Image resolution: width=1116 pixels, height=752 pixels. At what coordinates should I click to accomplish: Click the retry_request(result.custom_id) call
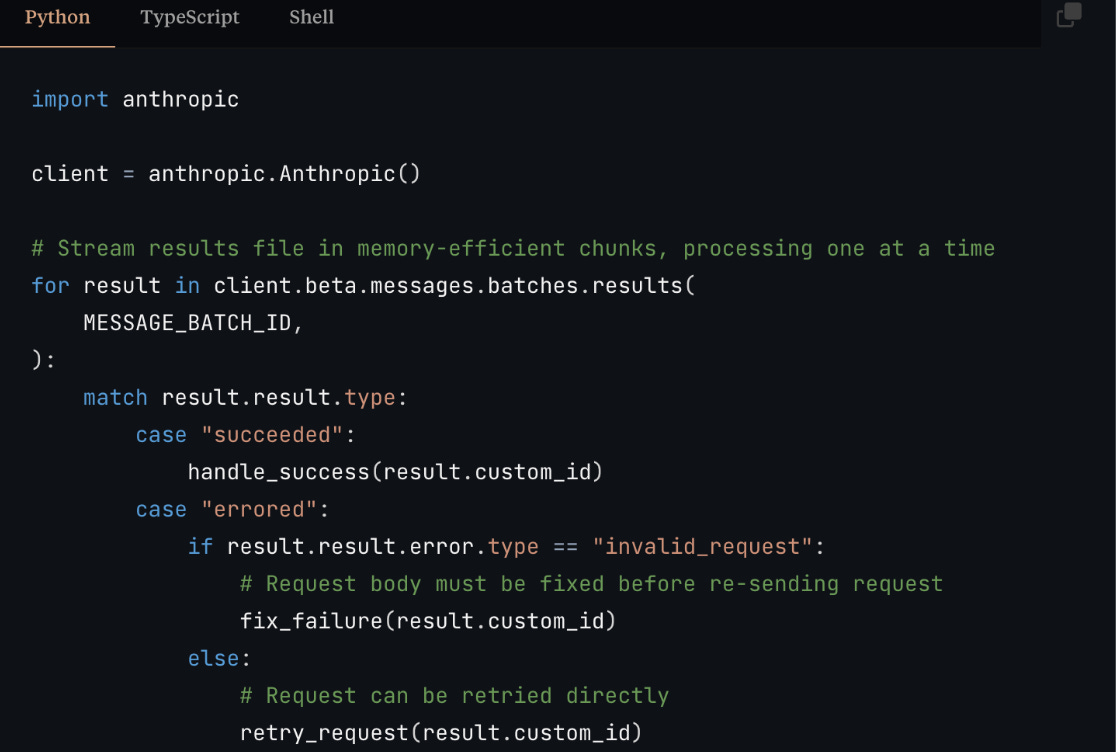pos(441,733)
